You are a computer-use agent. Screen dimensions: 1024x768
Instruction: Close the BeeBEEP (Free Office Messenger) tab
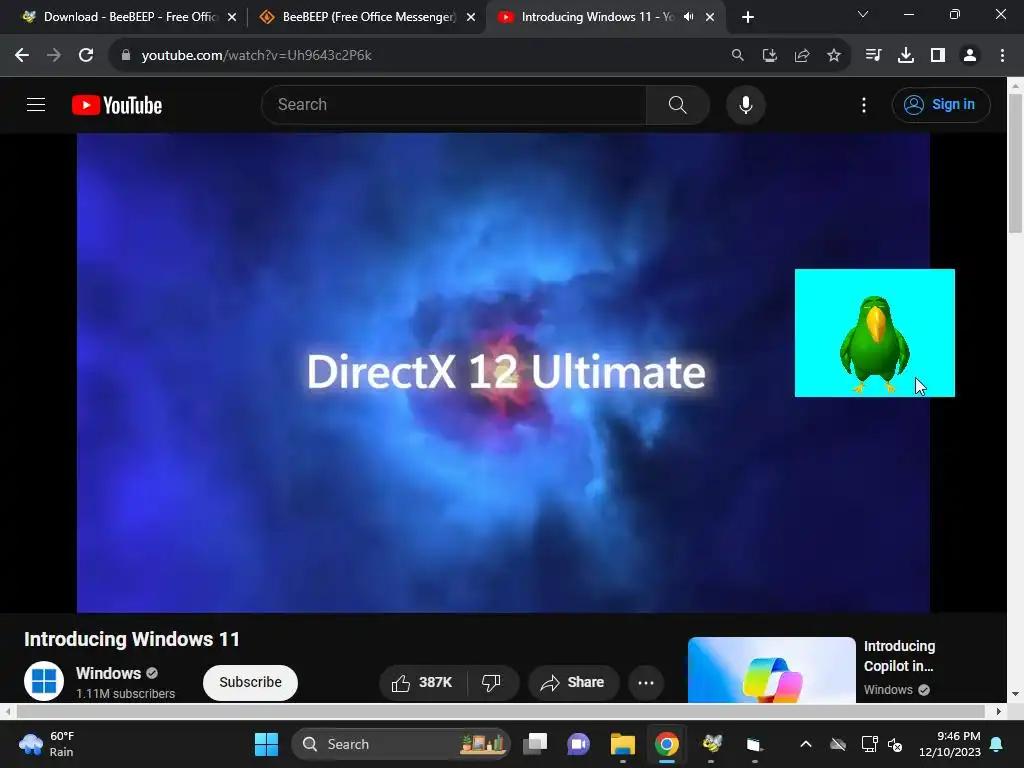[x=470, y=18]
